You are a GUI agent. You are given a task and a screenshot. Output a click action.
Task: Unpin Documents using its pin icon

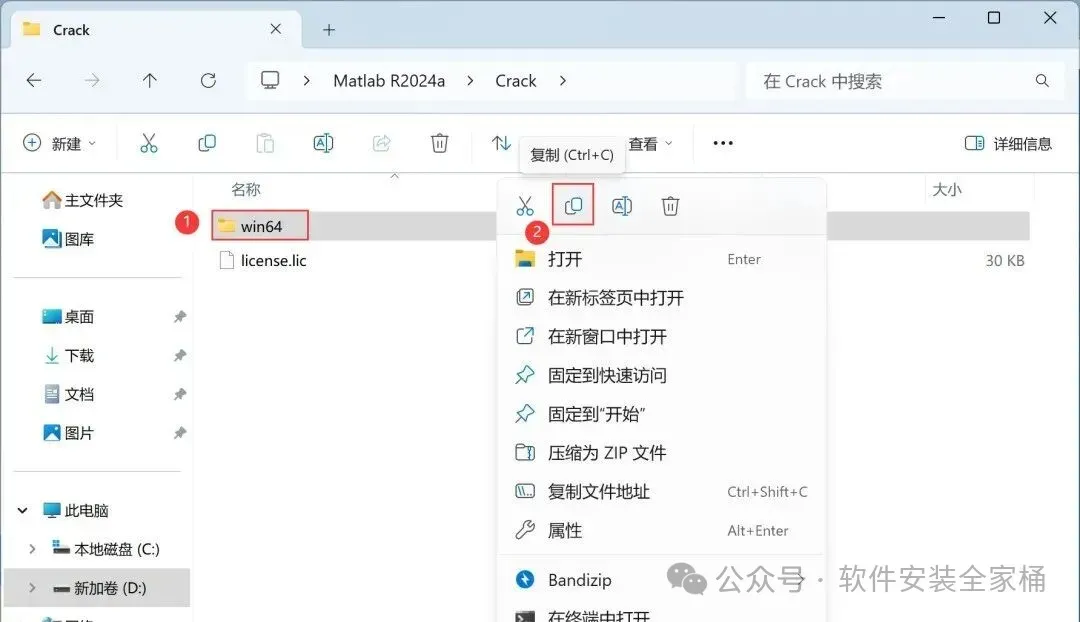[x=180, y=394]
